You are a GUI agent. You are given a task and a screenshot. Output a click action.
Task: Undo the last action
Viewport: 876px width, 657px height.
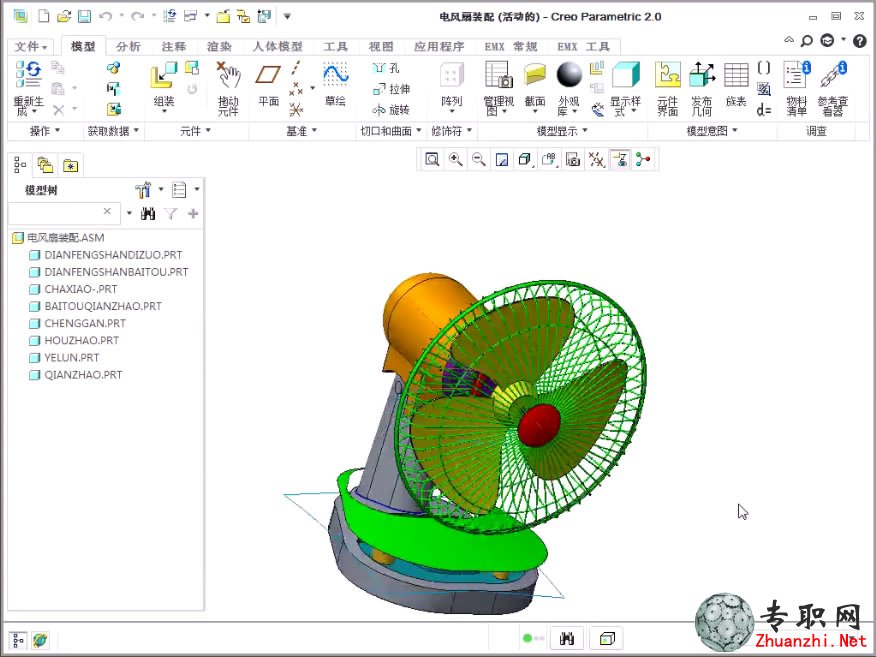pos(105,16)
